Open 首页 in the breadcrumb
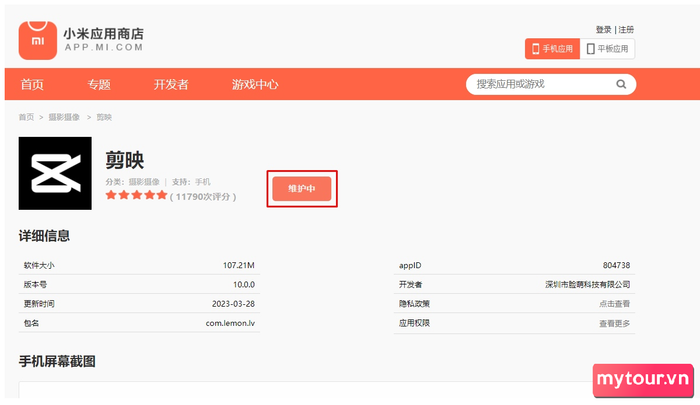Viewport: 700px width, 405px height. (x=26, y=117)
